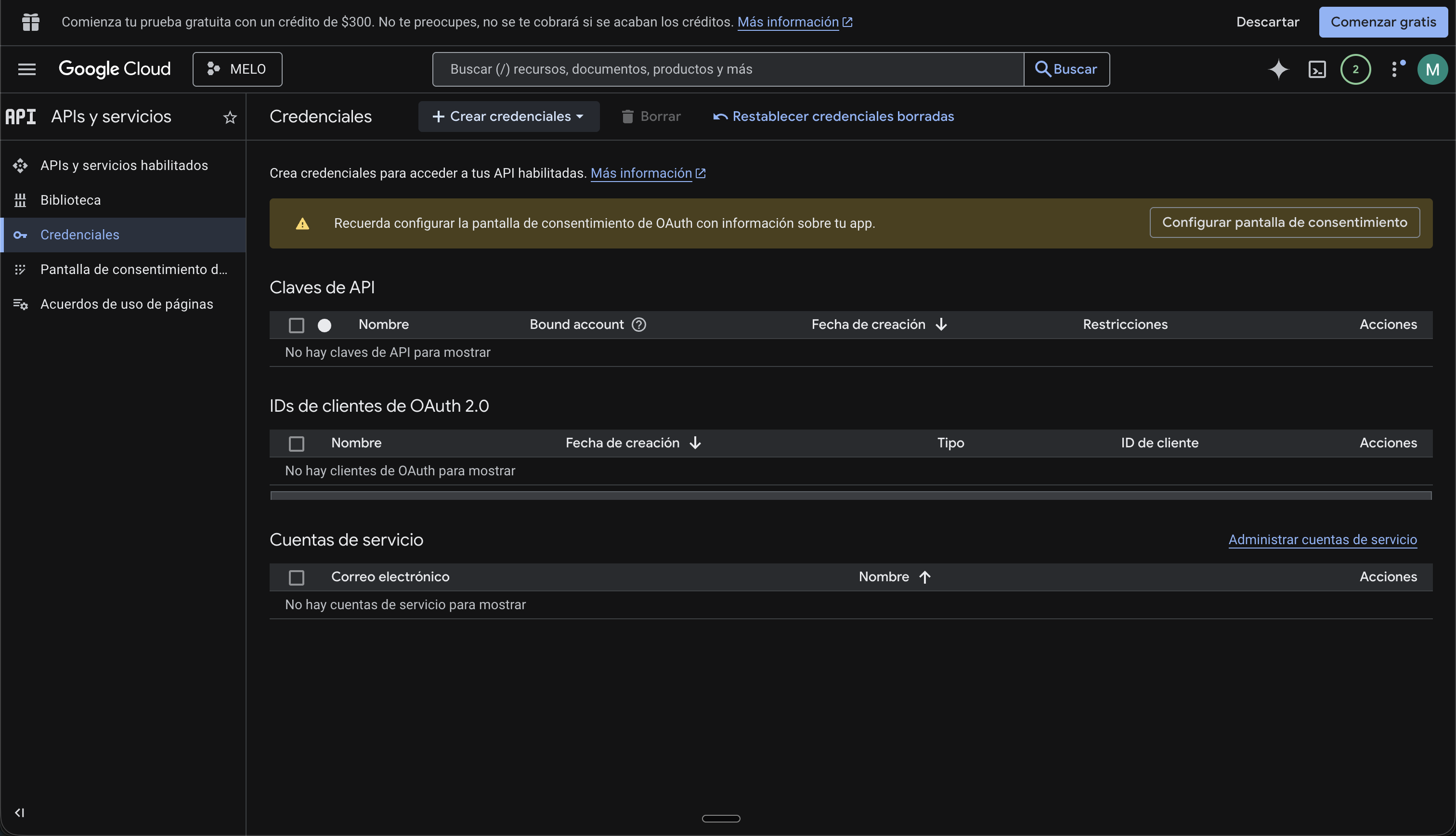Select all Cuentas de servicio rows
This screenshot has height=836, width=1456.
[297, 577]
